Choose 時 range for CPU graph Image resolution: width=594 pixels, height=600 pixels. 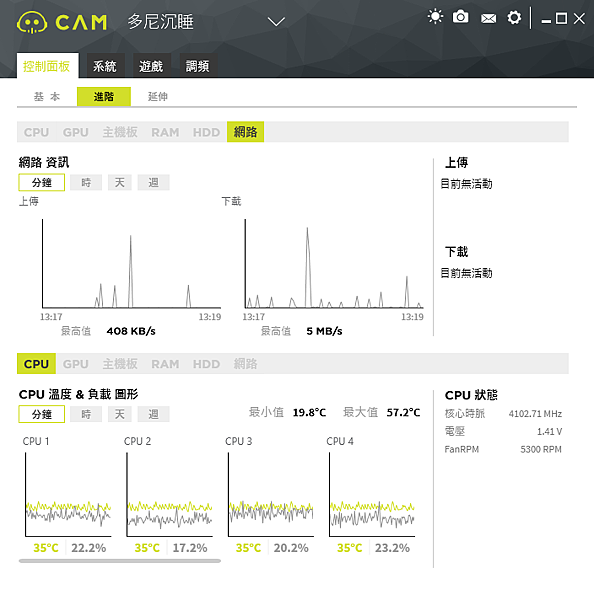tap(86, 414)
